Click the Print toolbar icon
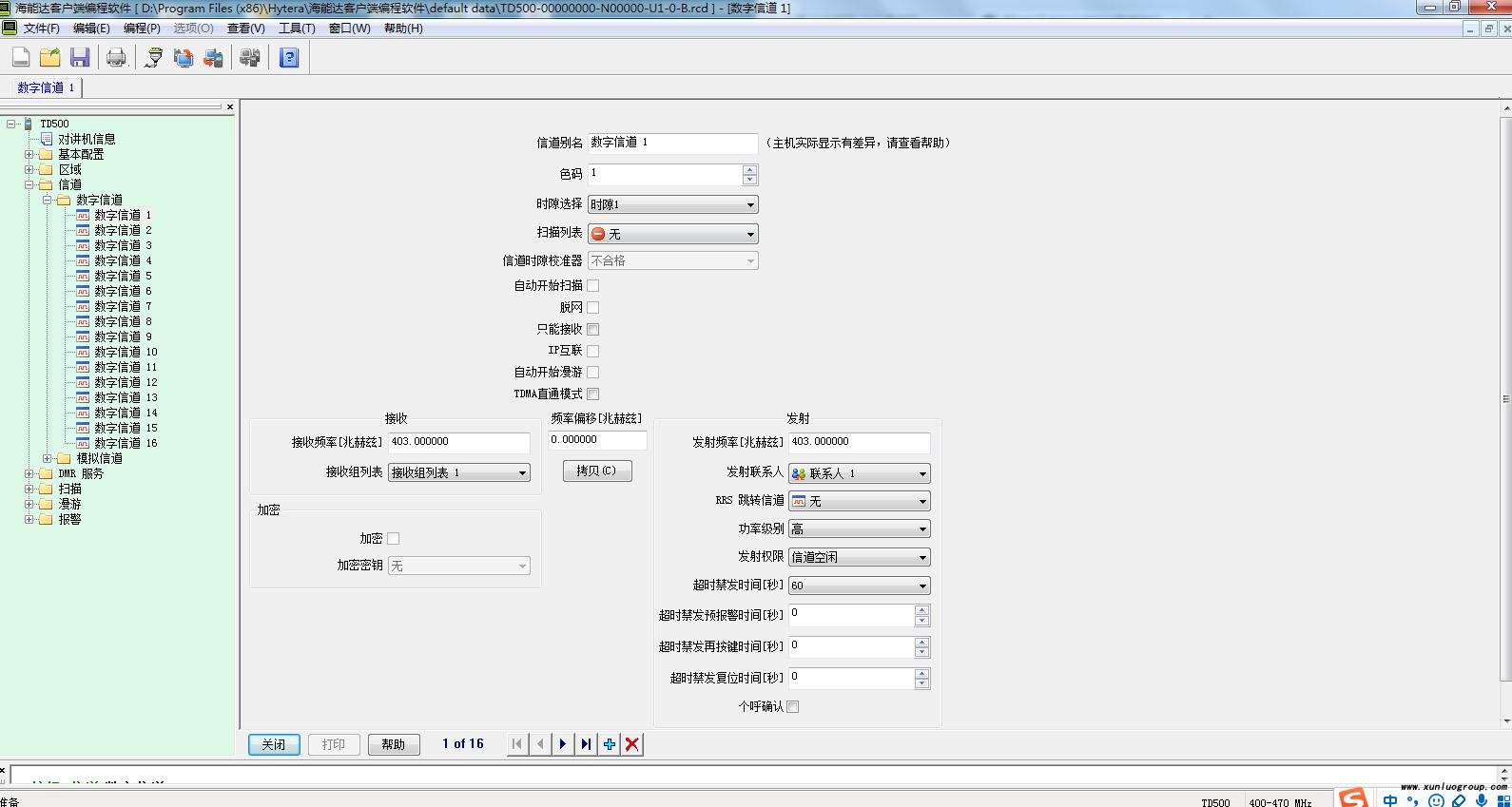 pyautogui.click(x=116, y=58)
